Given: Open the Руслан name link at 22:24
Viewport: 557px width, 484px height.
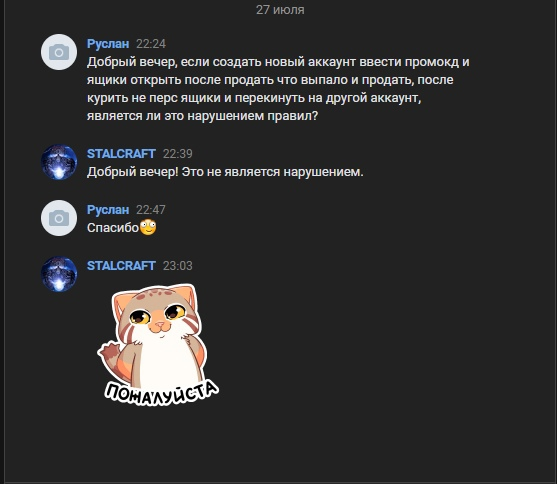Looking at the screenshot, I should pyautogui.click(x=108, y=44).
